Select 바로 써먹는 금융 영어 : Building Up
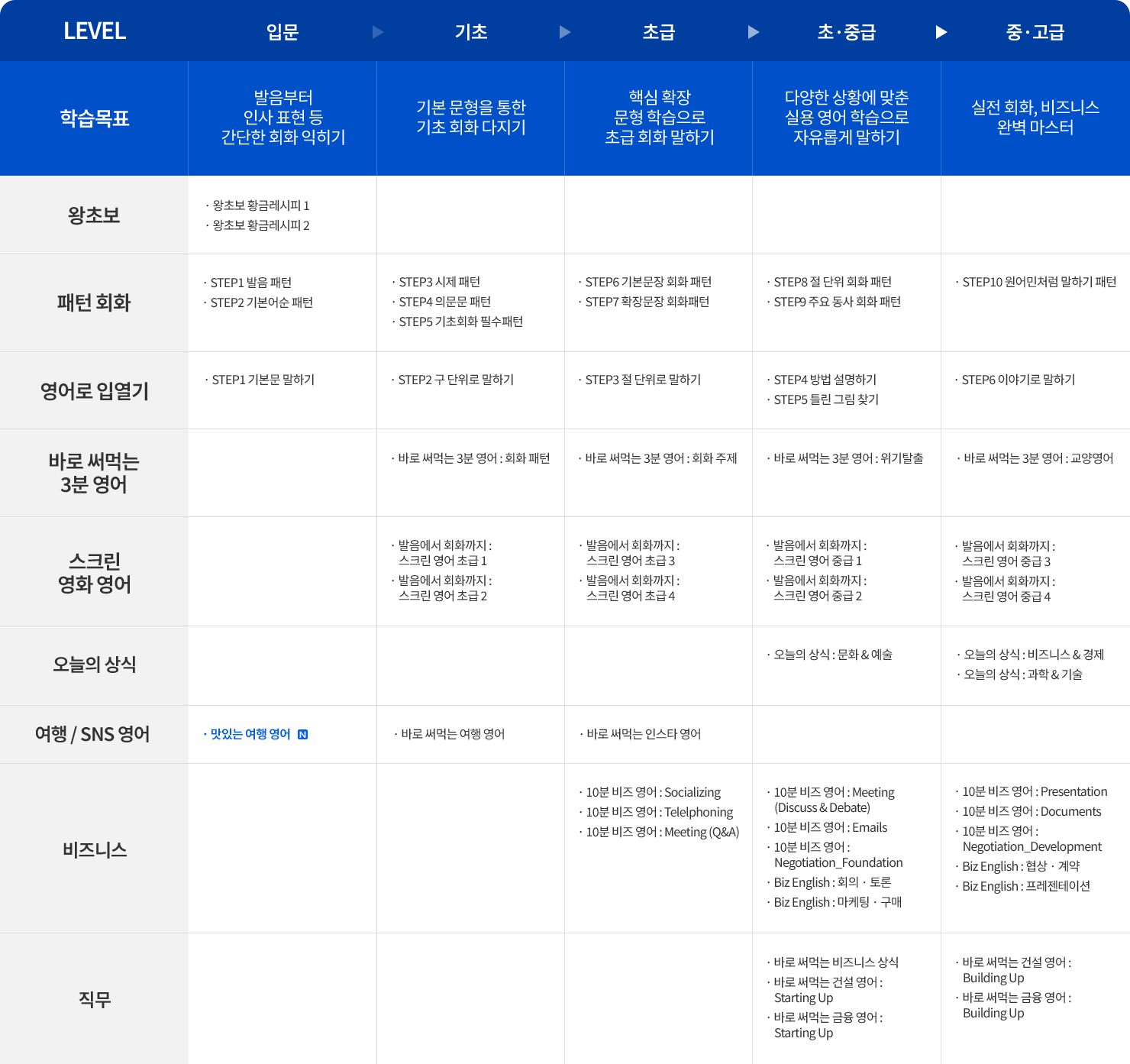Viewport: 1130px width, 1064px height. [1017, 1006]
